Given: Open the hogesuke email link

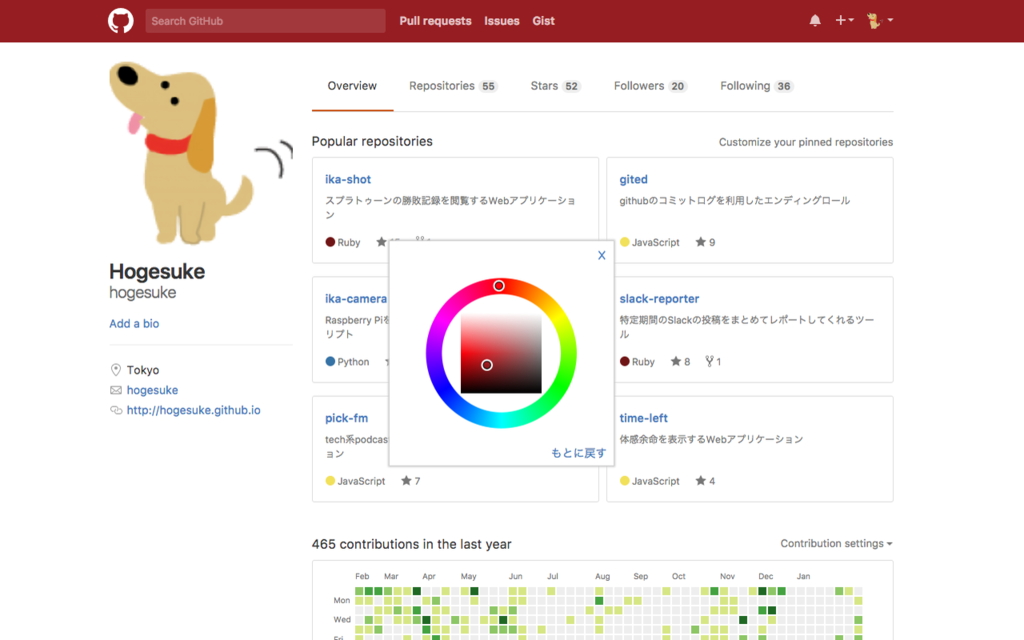Looking at the screenshot, I should pyautogui.click(x=152, y=391).
